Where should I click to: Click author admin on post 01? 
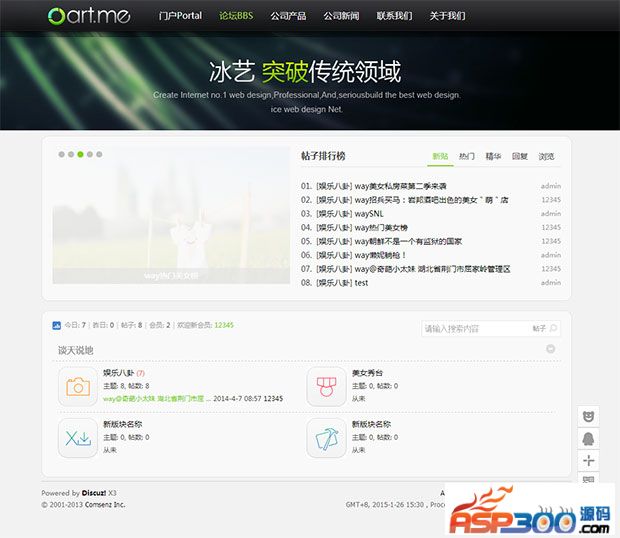[551, 186]
